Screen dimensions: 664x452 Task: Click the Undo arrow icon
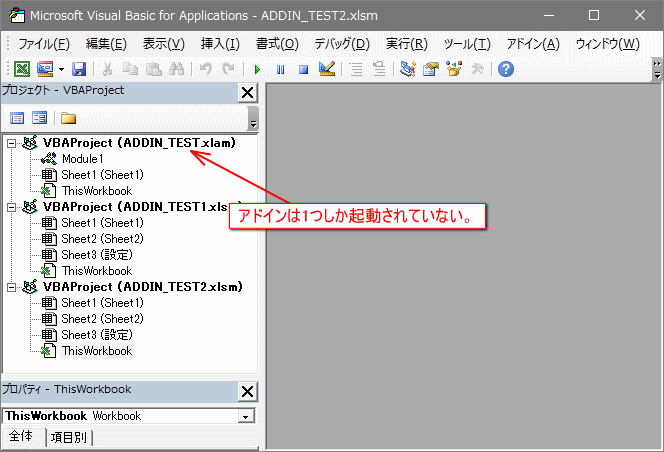206,69
